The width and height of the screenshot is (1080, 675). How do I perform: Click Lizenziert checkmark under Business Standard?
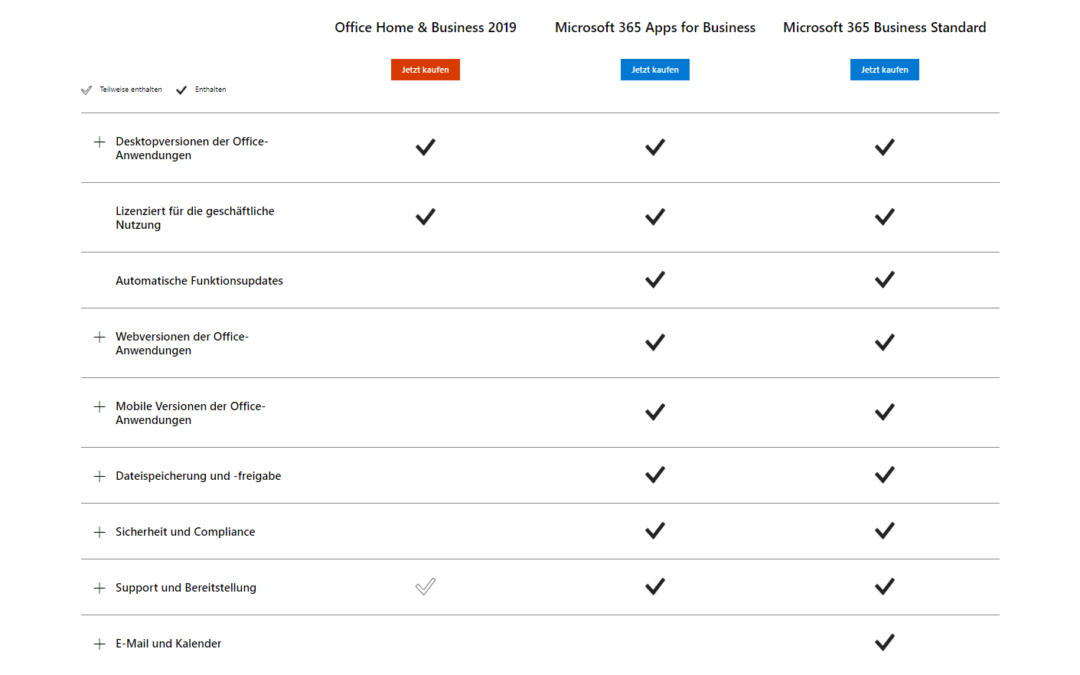(884, 216)
